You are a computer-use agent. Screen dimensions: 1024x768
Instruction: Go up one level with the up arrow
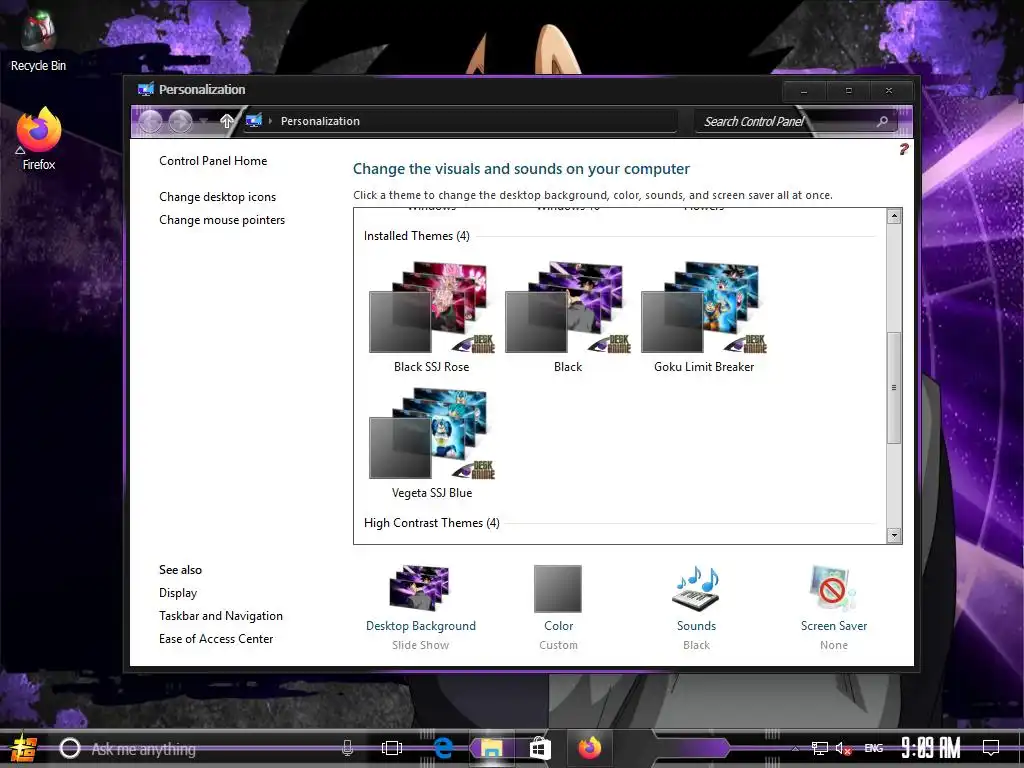[227, 121]
